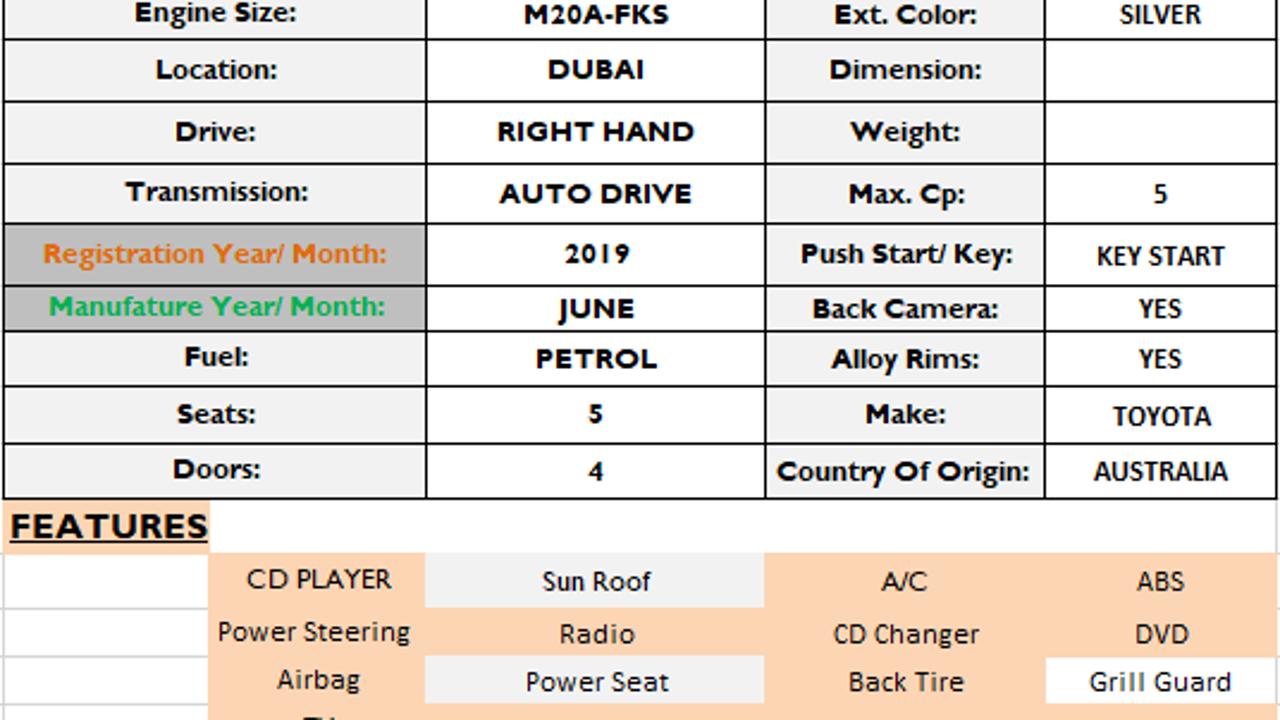Click the Grill Guard feature cell
Viewport: 1280px width, 720px height.
tap(1161, 682)
